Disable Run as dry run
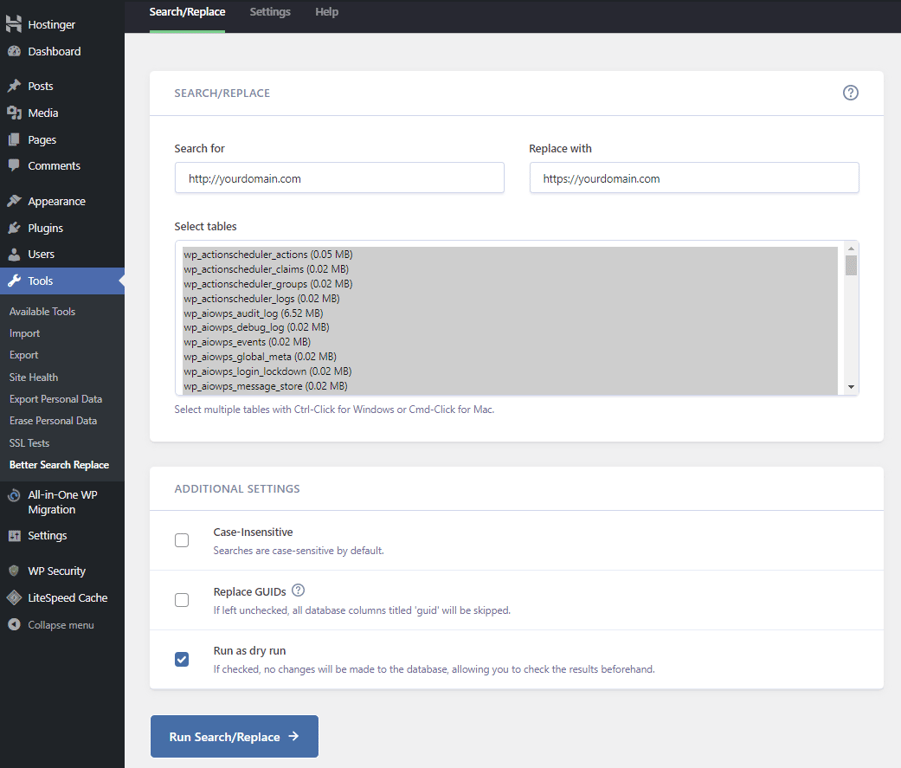The width and height of the screenshot is (901, 768). (x=181, y=659)
